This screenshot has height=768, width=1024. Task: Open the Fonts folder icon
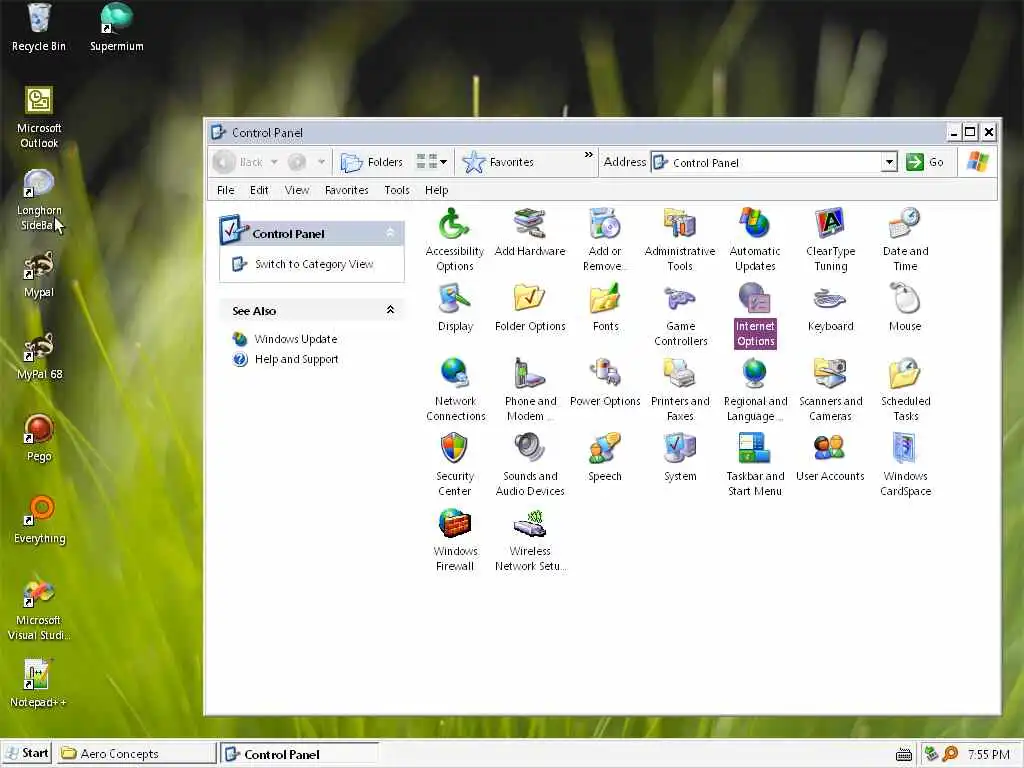(x=605, y=308)
